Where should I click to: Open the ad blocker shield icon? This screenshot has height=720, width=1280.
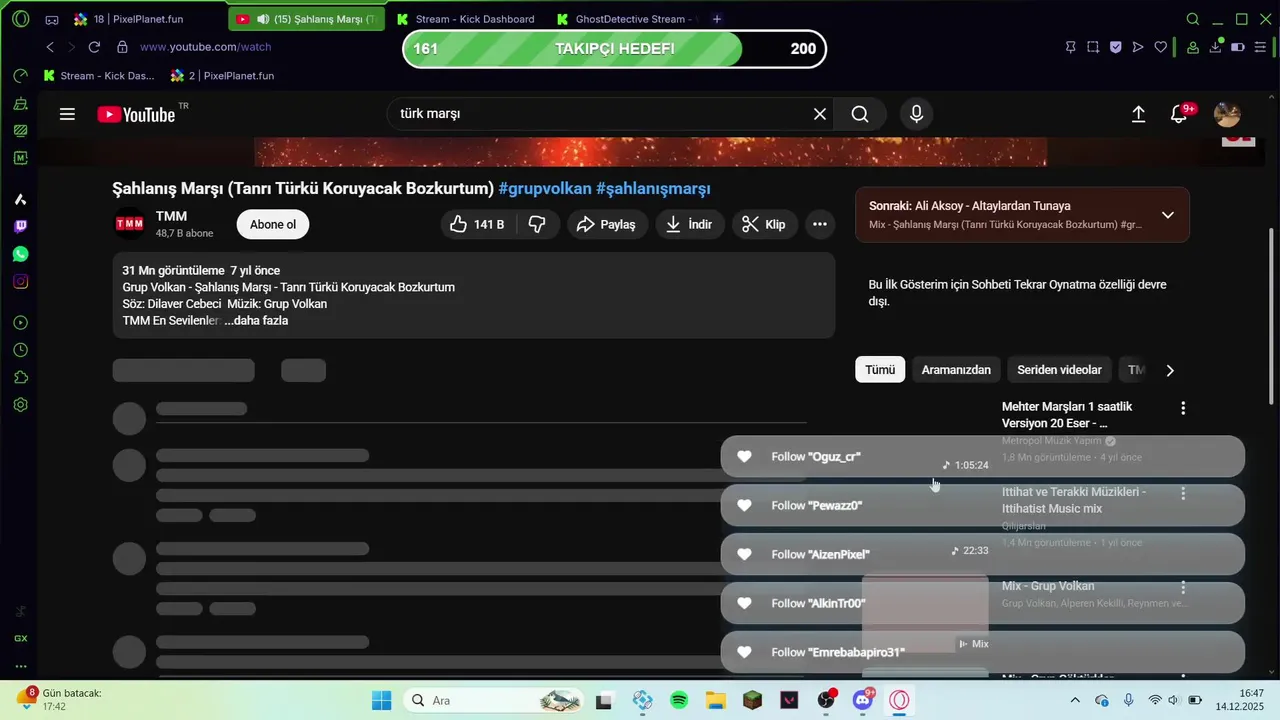1115,47
